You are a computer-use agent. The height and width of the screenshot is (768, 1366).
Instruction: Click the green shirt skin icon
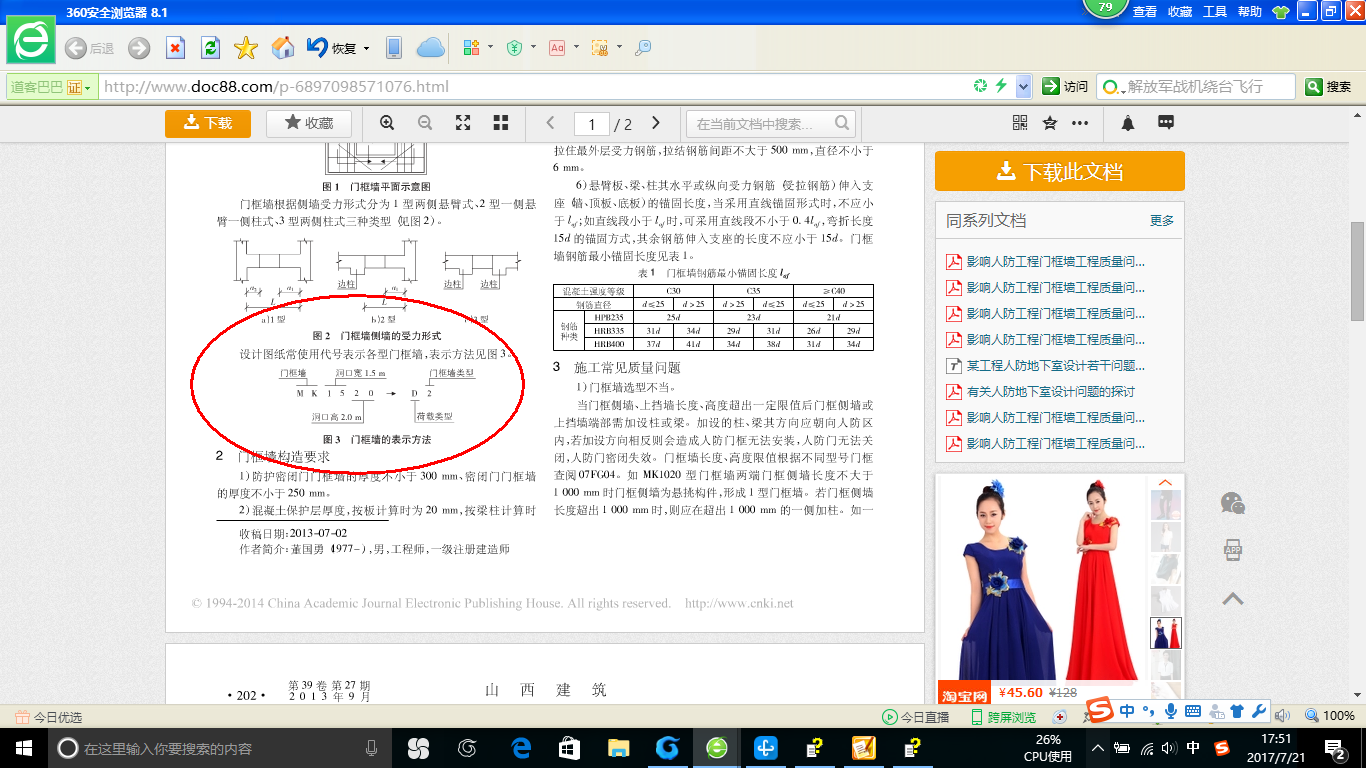[x=1281, y=12]
